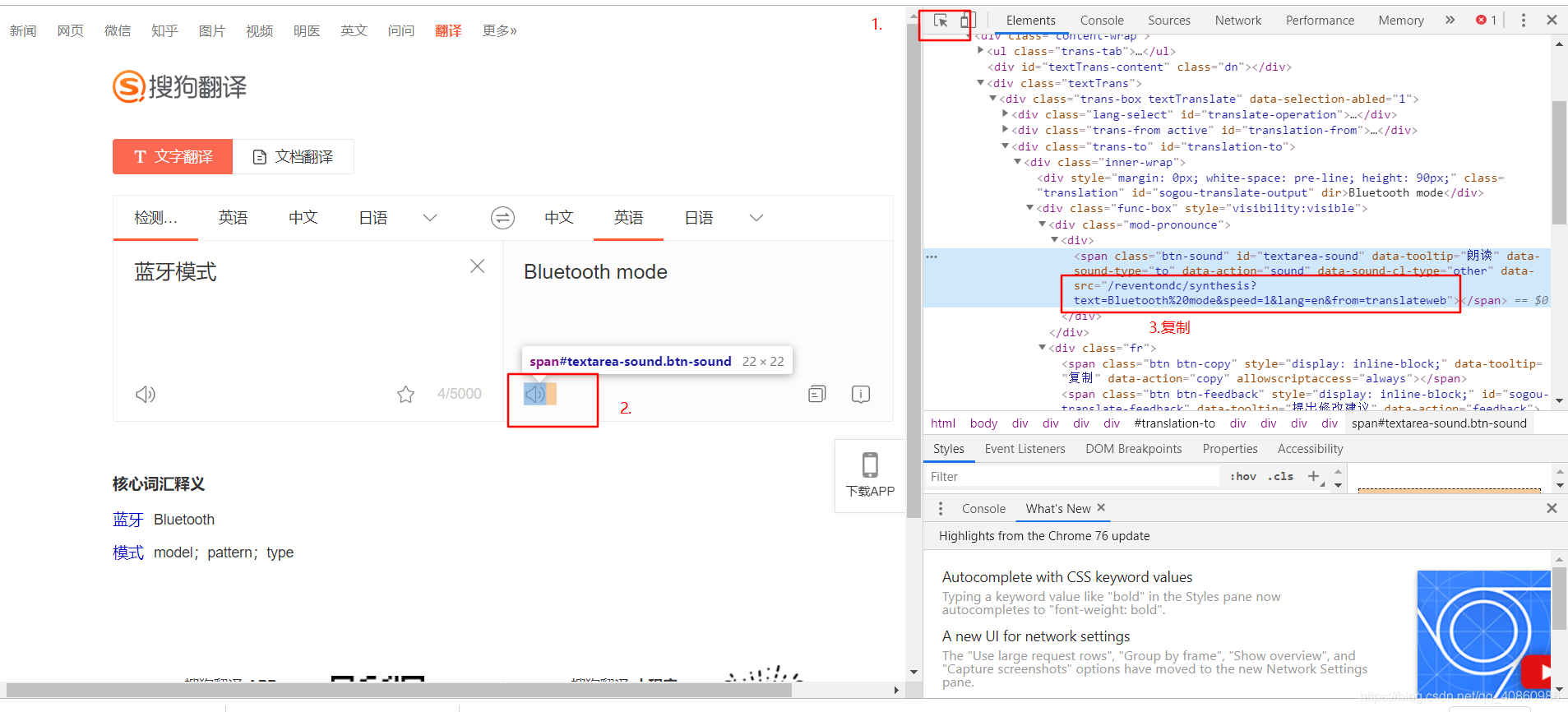This screenshot has width=1568, height=712.
Task: Open the Network tab
Action: tap(1238, 21)
